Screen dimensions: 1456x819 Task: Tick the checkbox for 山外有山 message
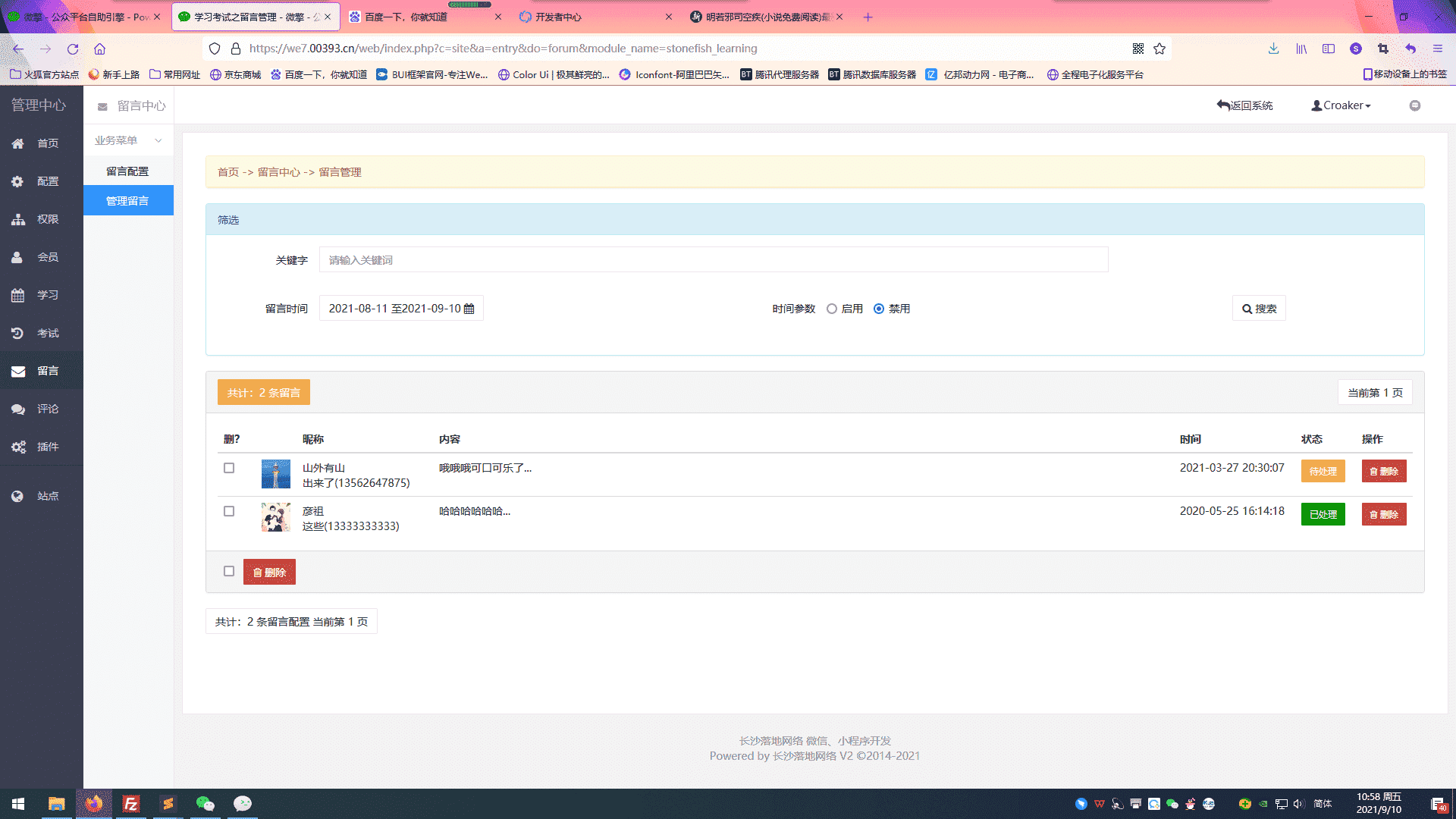pyautogui.click(x=229, y=468)
